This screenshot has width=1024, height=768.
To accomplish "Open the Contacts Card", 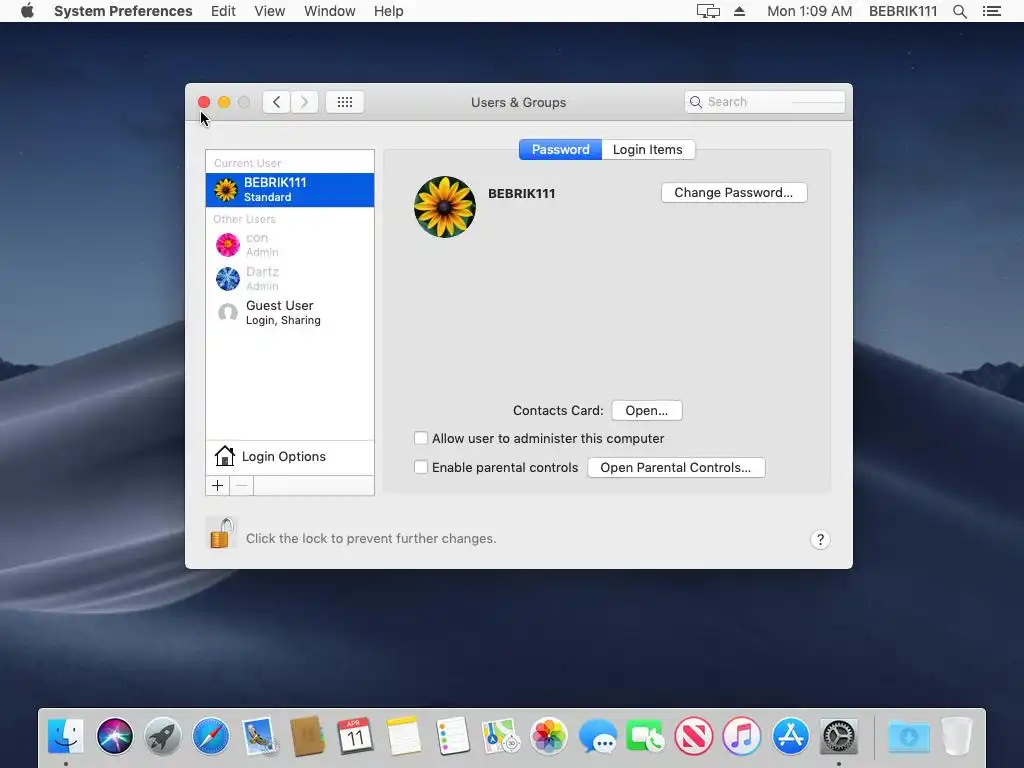I will coord(647,410).
